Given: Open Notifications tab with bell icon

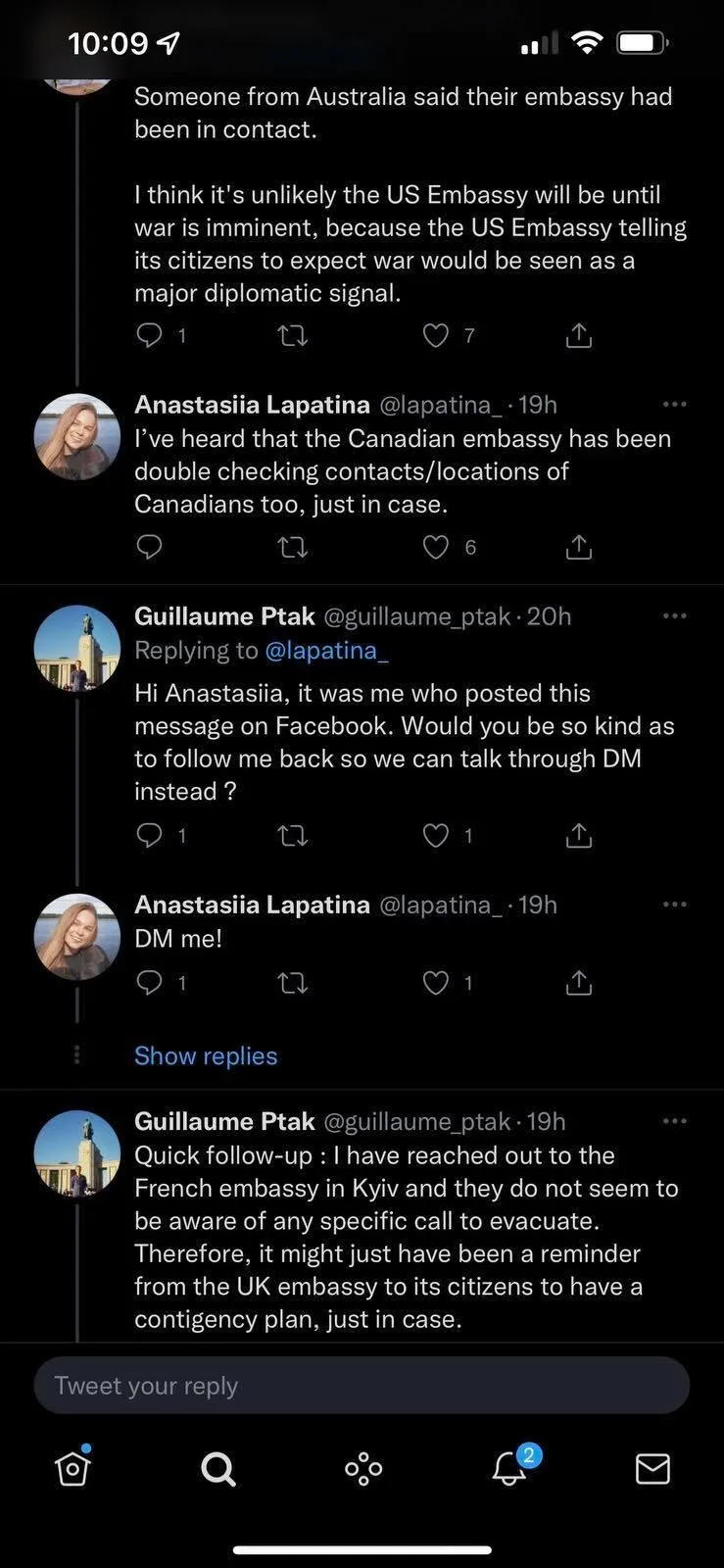Looking at the screenshot, I should click(x=509, y=1467).
